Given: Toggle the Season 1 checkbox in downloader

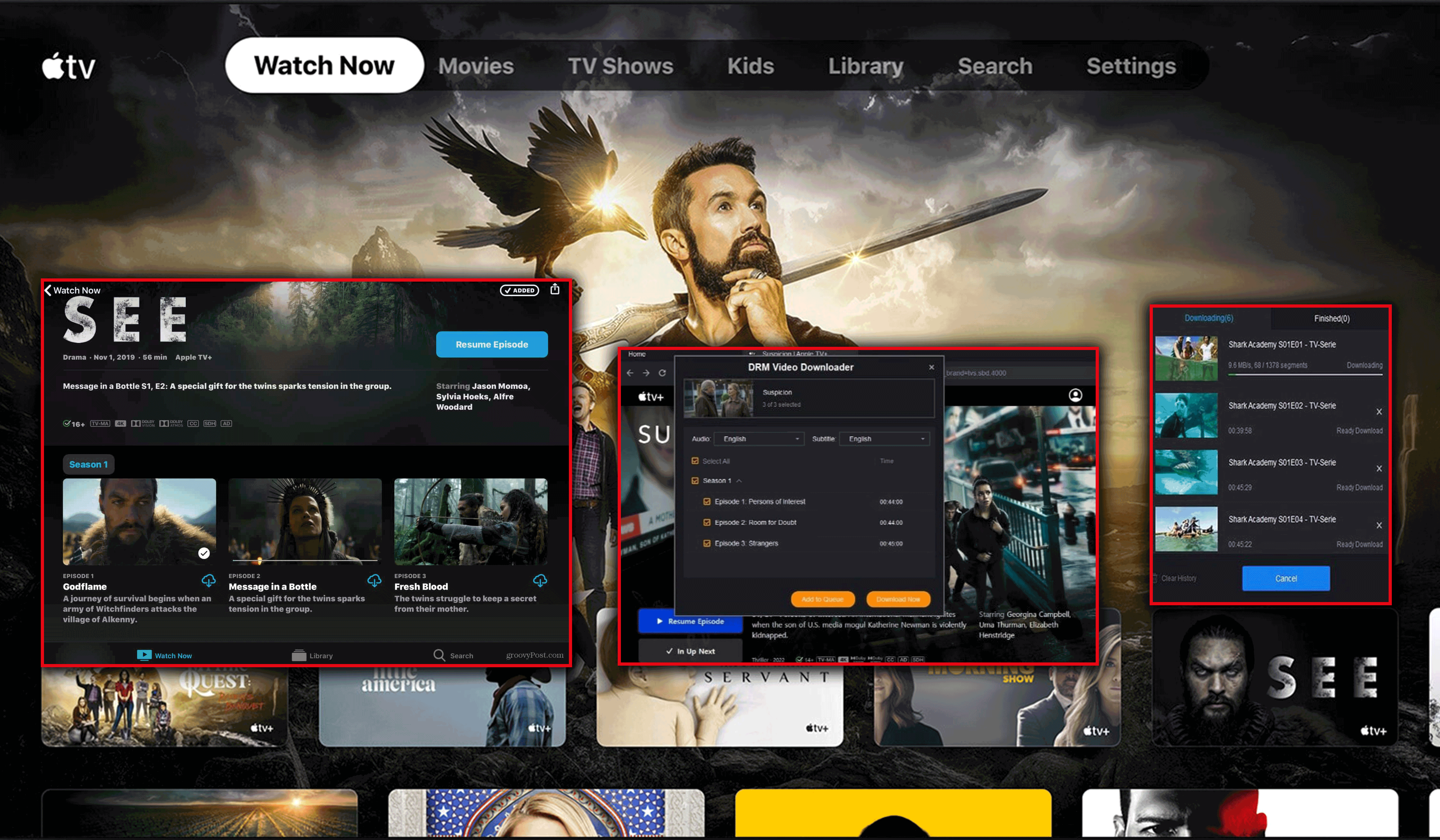Looking at the screenshot, I should (695, 480).
